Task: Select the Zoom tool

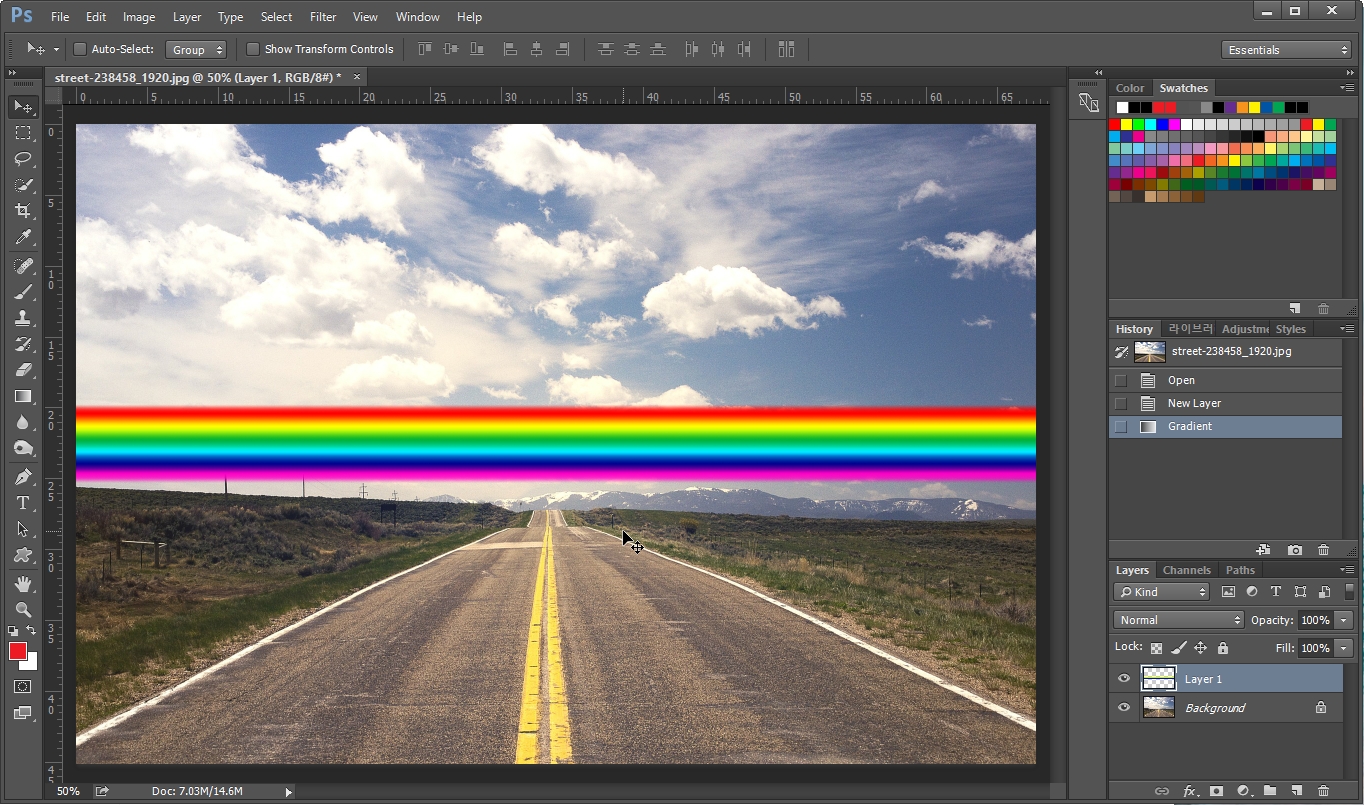Action: [23, 610]
